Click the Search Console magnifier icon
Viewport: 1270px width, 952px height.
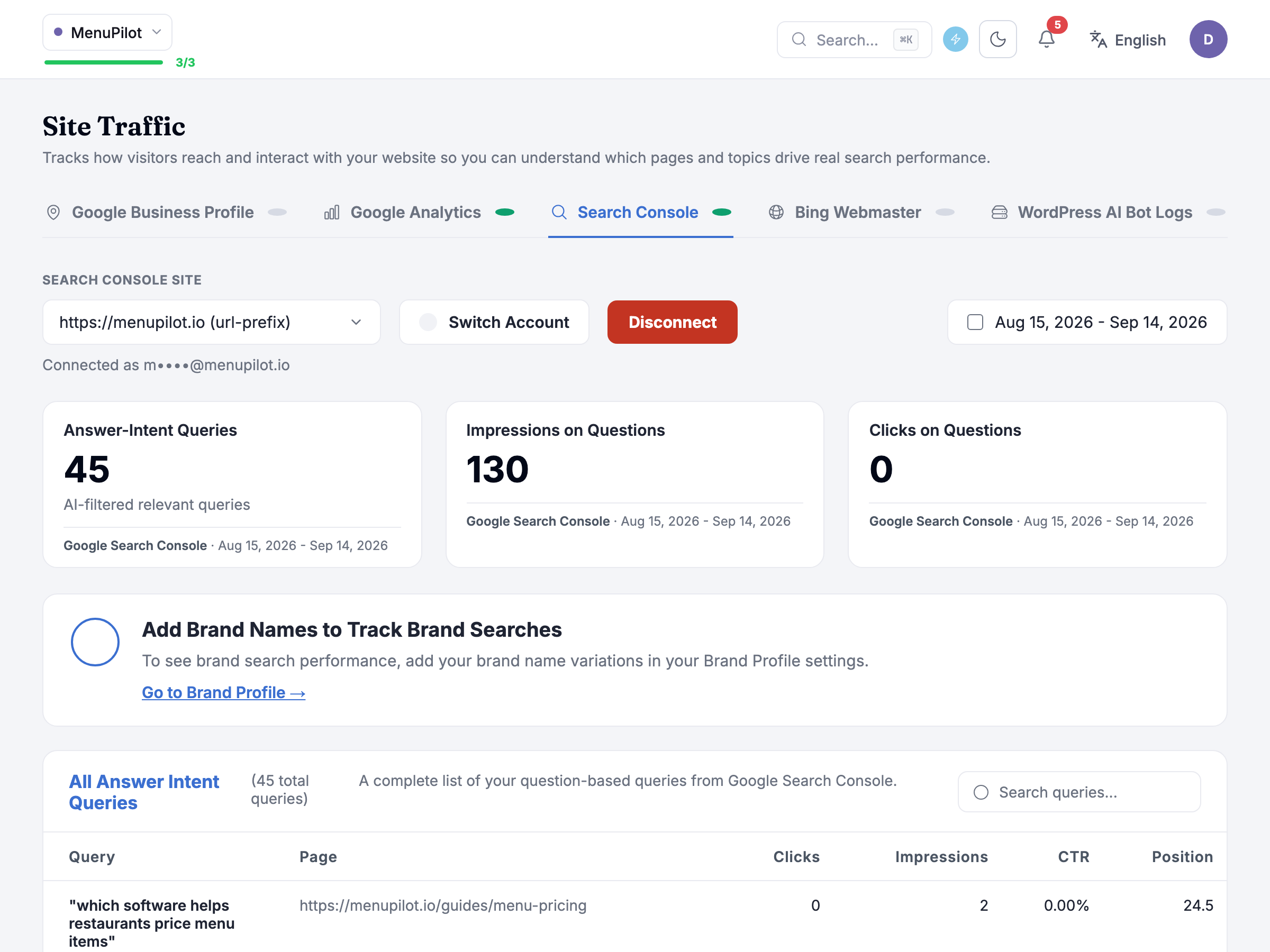[x=559, y=212]
